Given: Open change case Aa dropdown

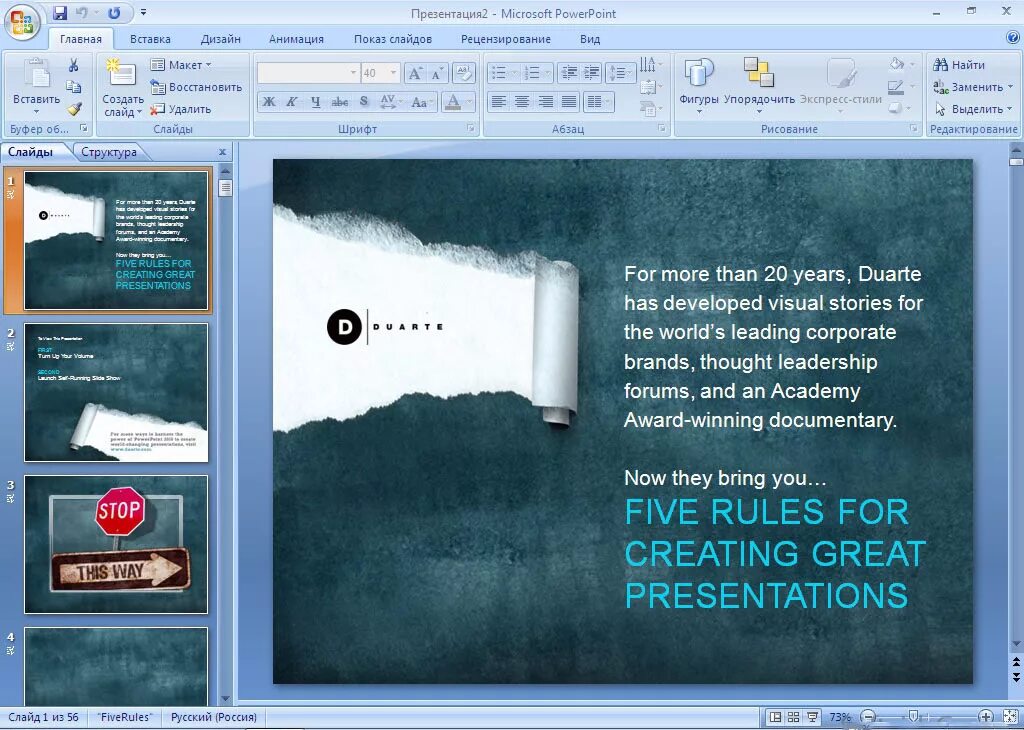Looking at the screenshot, I should point(421,102).
